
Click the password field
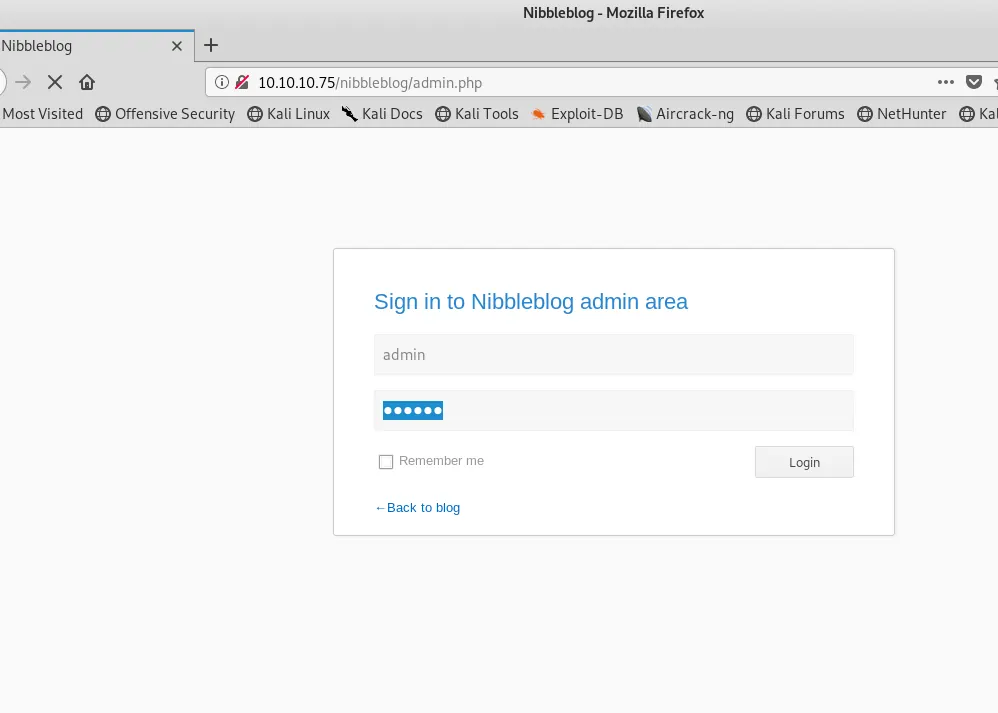click(x=614, y=411)
